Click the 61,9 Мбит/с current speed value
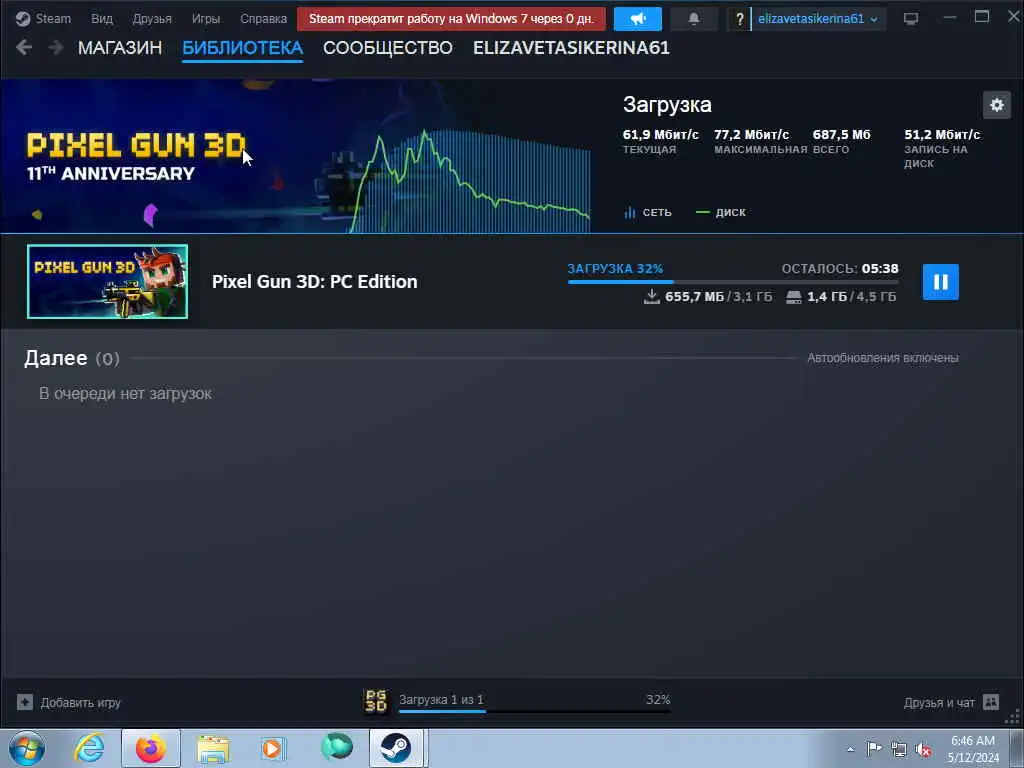This screenshot has width=1024, height=768. [x=660, y=135]
